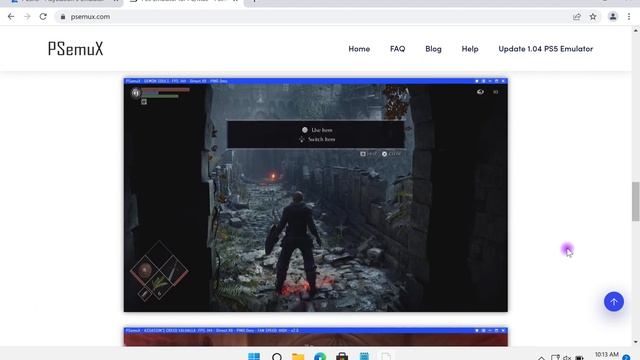Click the site lock icon in address bar
Screen dimensions: 640x360
click(x=62, y=17)
